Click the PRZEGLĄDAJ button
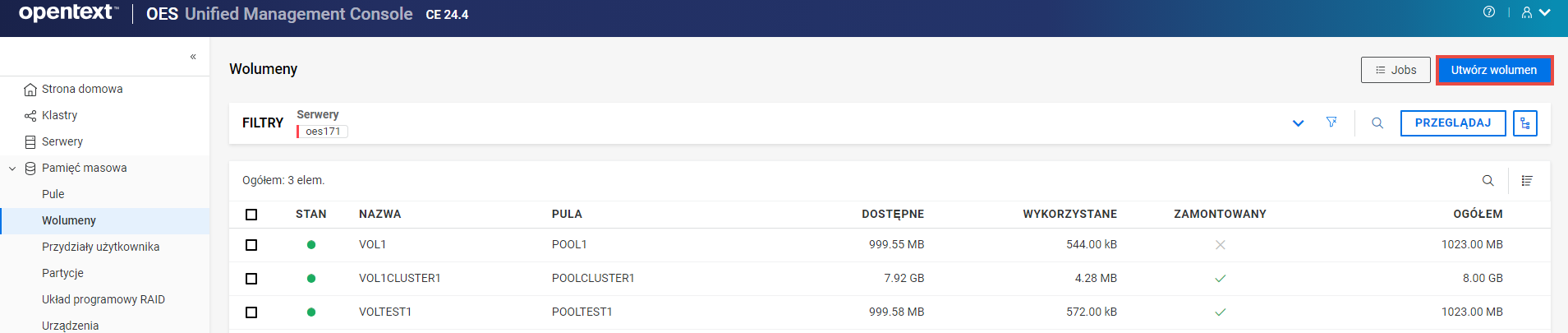1568x333 pixels. 1452,123
